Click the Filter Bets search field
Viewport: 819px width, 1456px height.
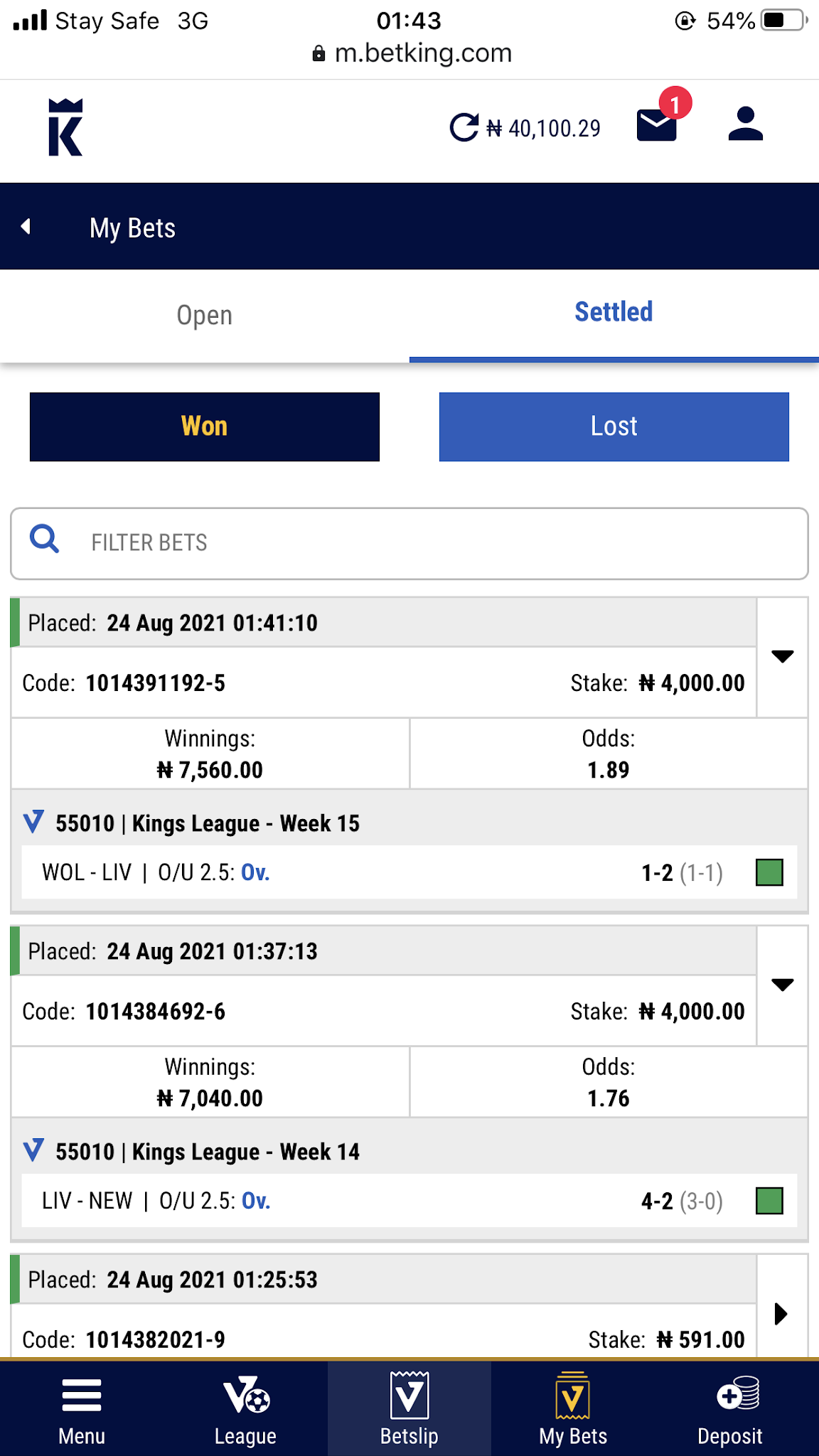tap(409, 543)
